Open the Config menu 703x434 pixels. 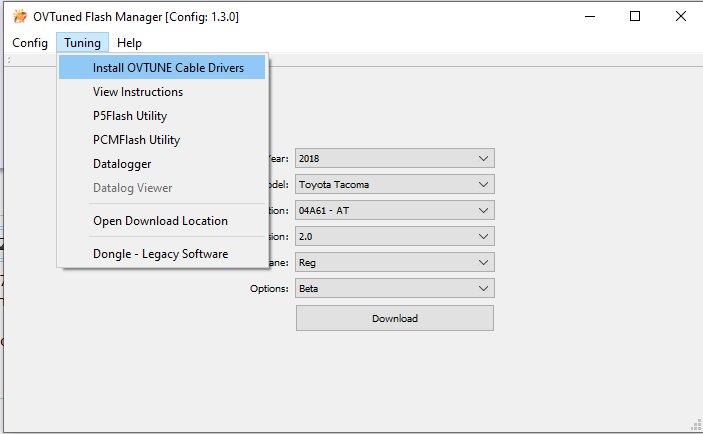30,43
